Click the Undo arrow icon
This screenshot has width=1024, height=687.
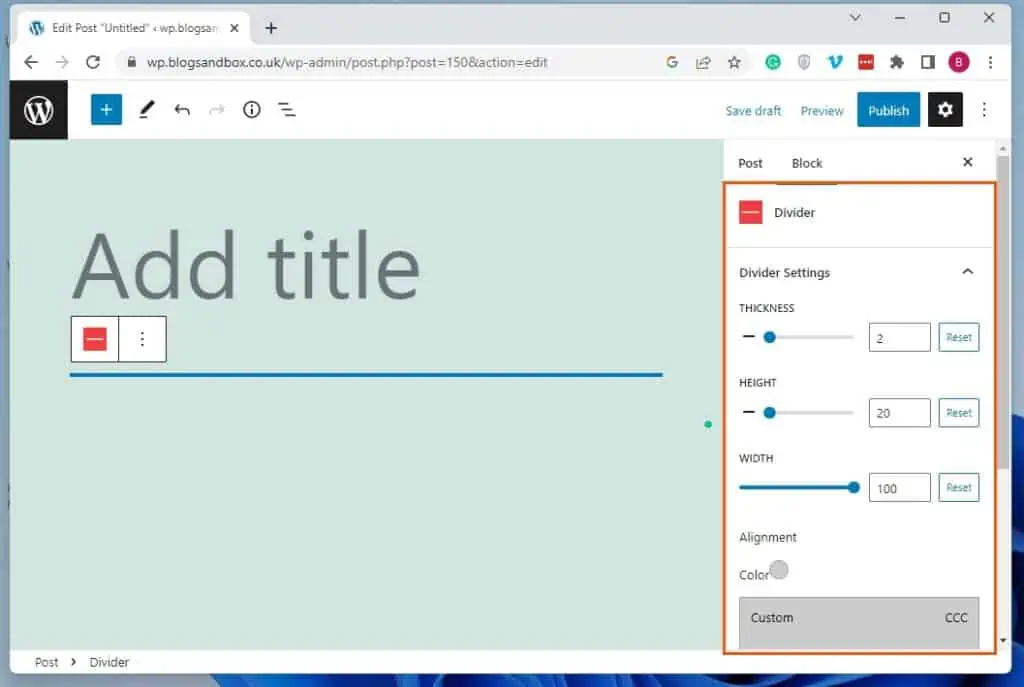(182, 109)
